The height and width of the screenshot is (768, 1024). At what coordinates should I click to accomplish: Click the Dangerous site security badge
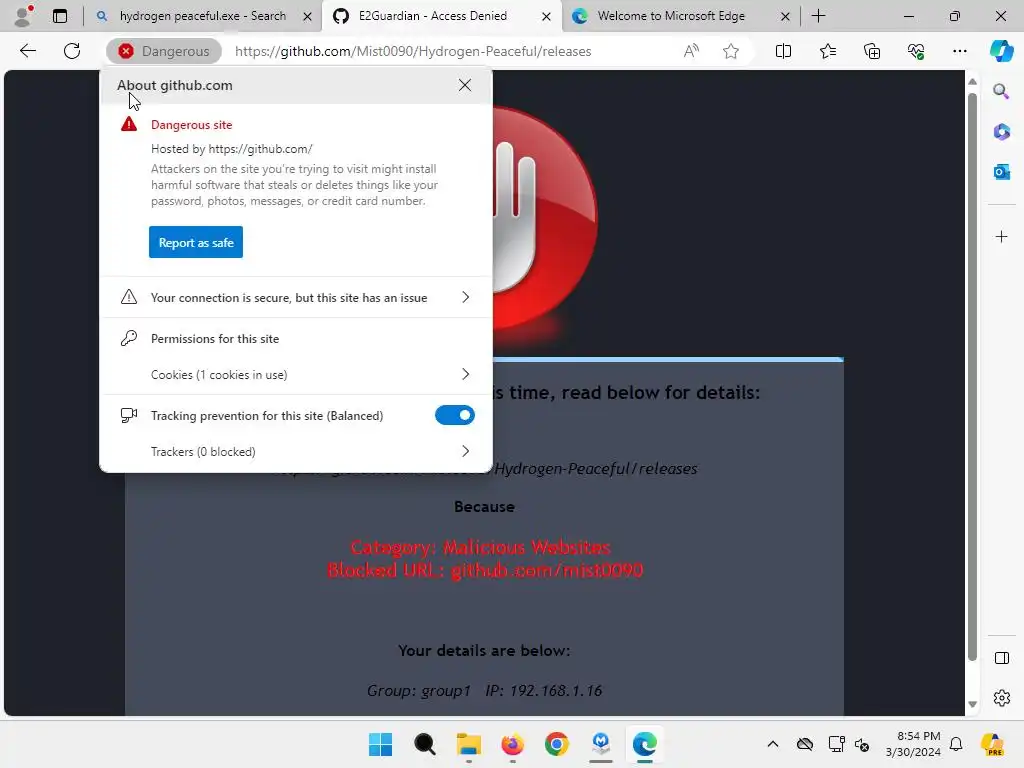coord(164,51)
